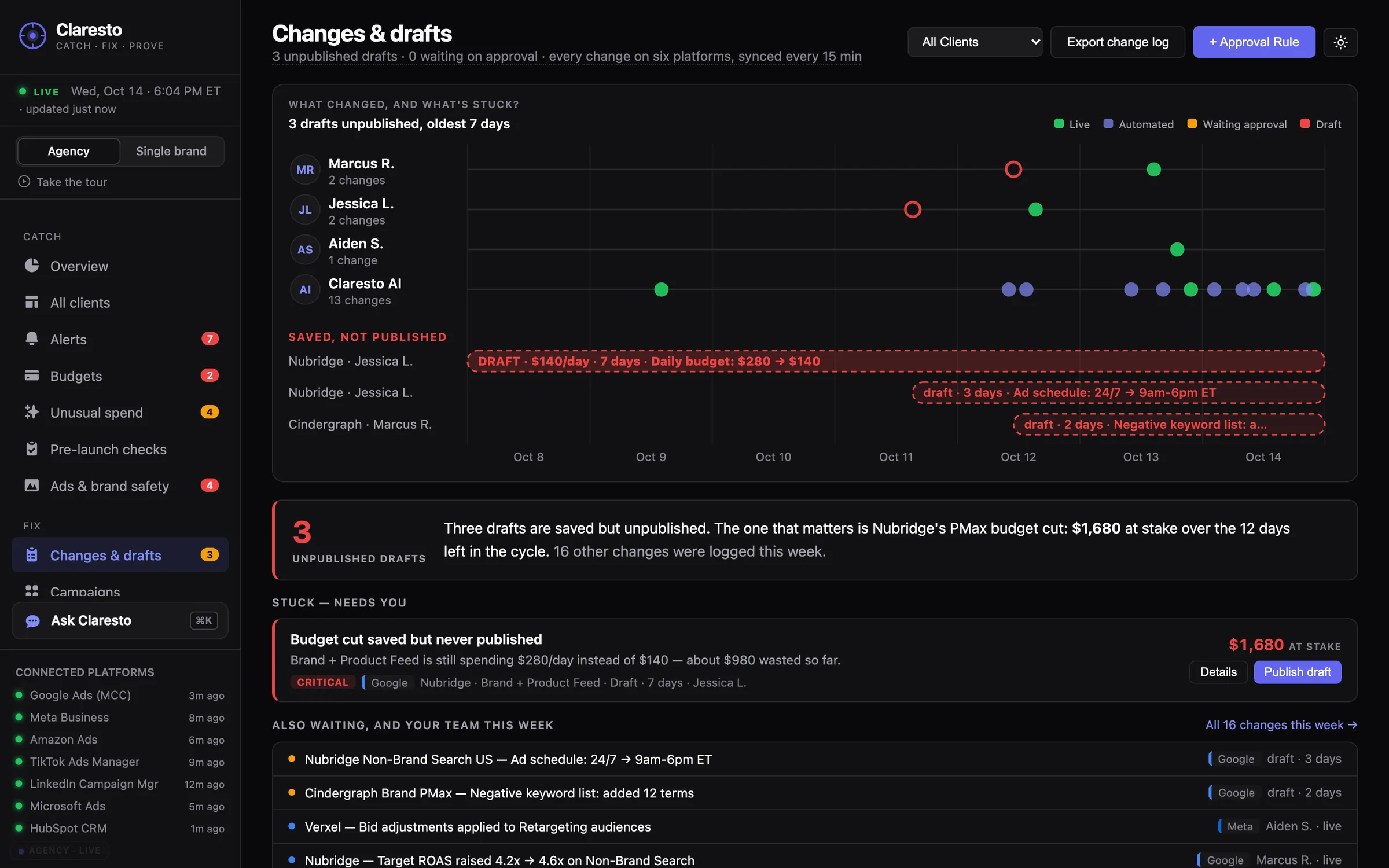Screen dimensions: 1389x868
Task: Toggle the Live legend filter
Action: 1072,124
